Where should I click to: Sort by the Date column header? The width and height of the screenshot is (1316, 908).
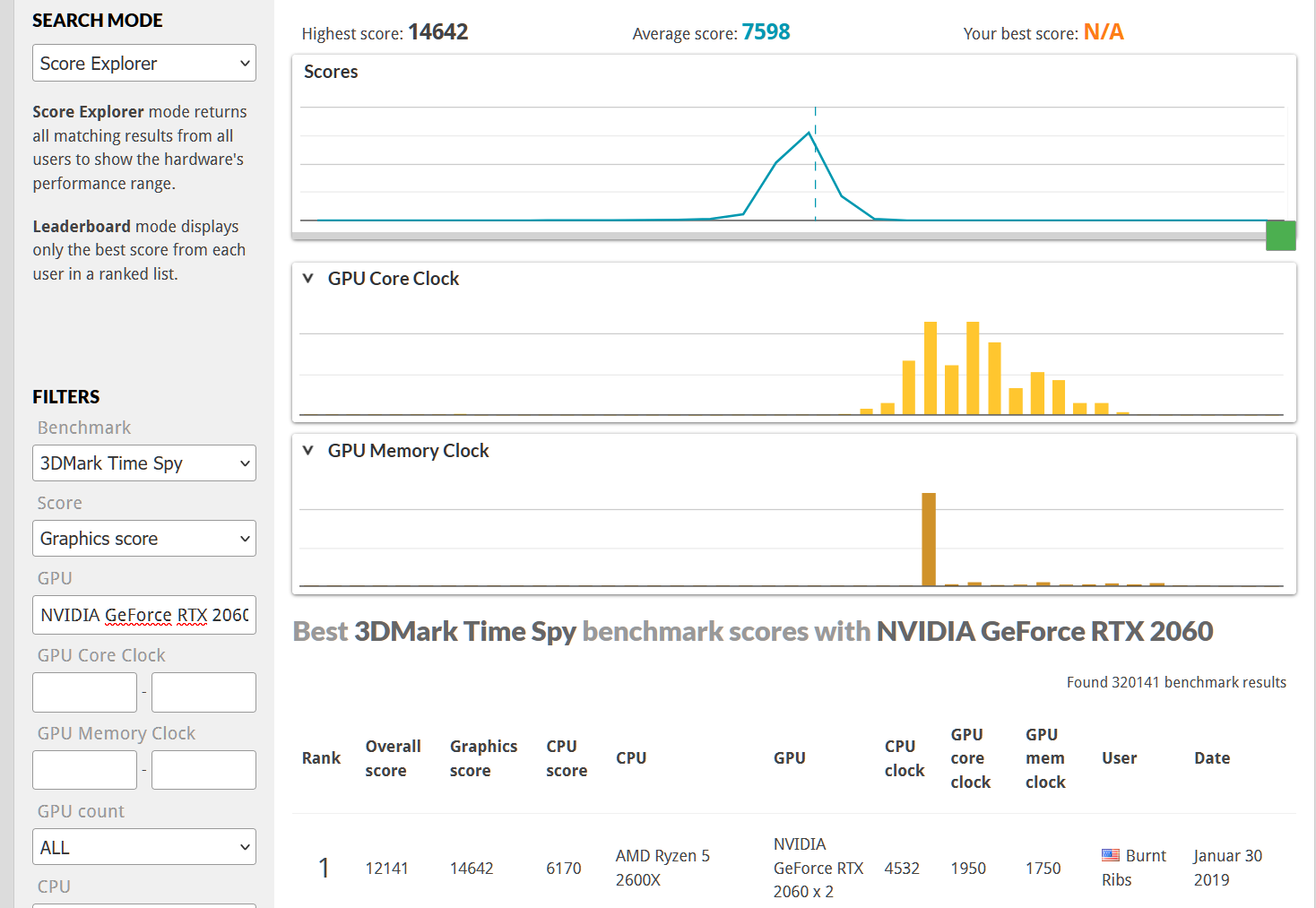1212,758
